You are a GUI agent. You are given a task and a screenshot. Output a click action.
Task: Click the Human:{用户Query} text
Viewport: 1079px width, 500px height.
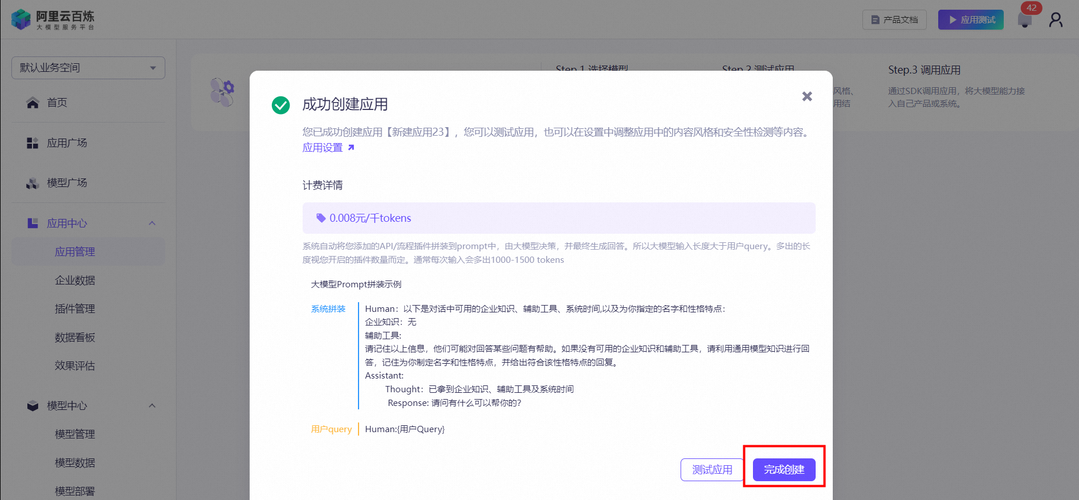405,429
